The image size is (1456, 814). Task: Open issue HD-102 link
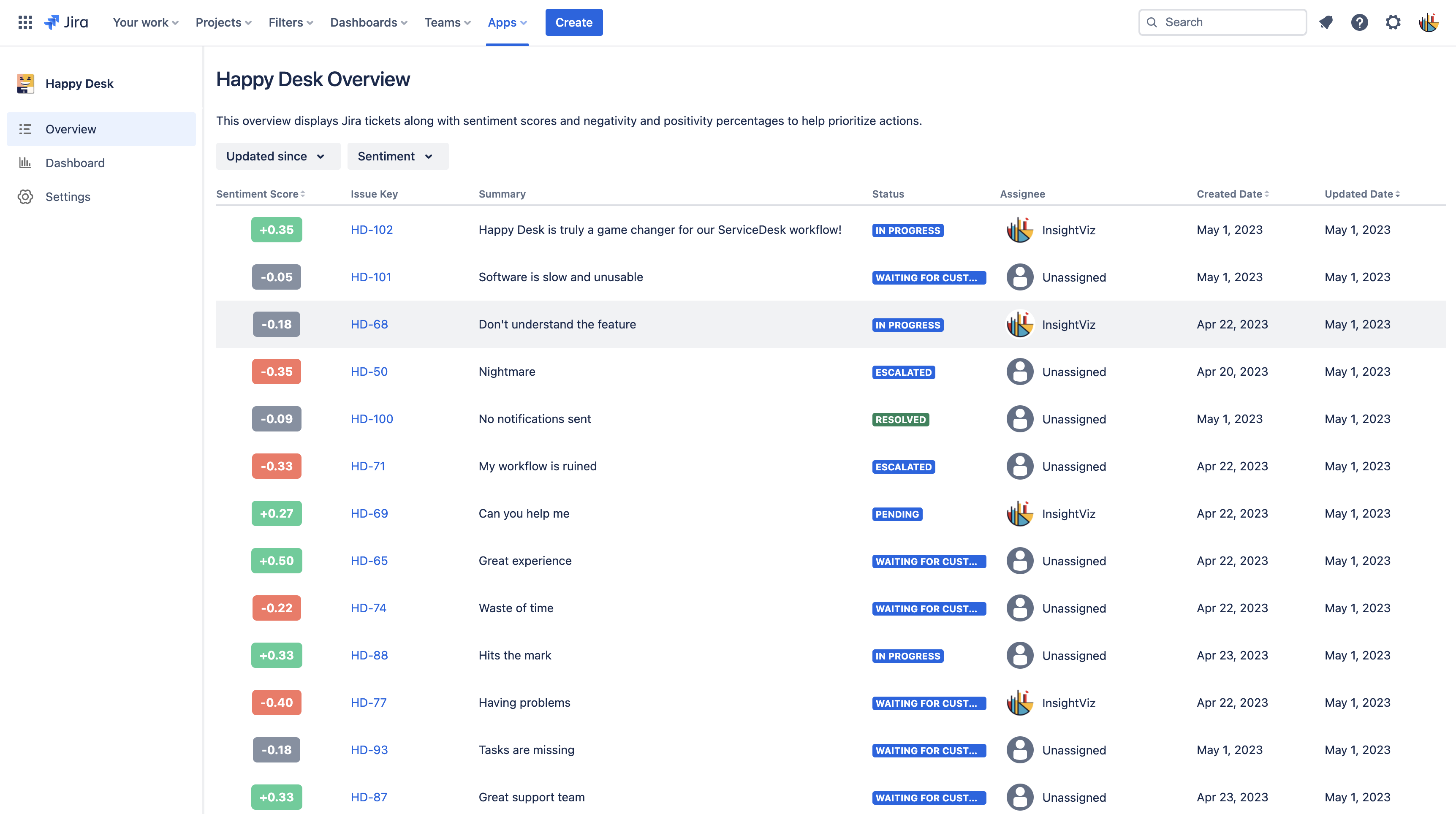pyautogui.click(x=371, y=230)
